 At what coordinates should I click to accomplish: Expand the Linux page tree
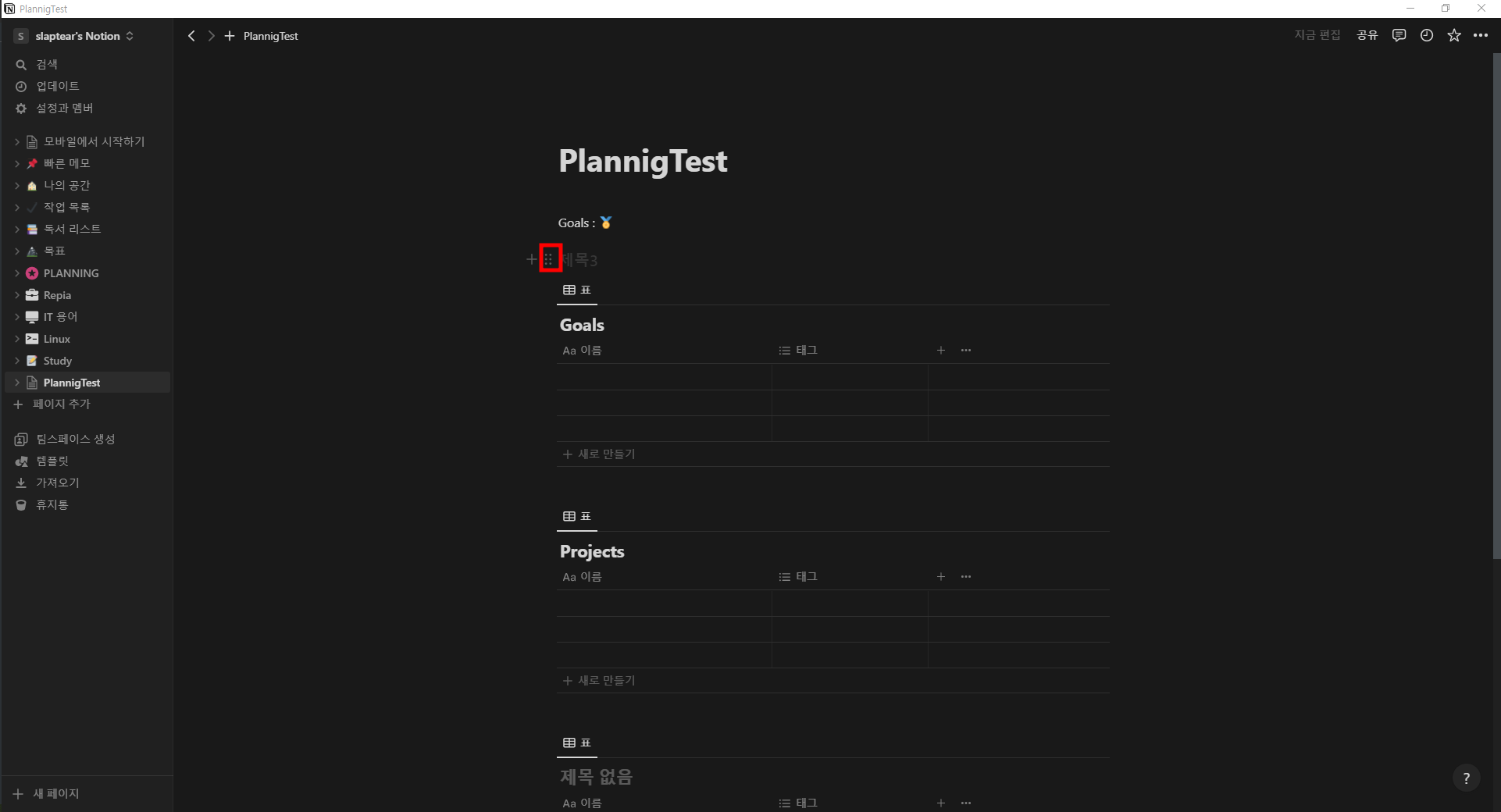point(17,339)
